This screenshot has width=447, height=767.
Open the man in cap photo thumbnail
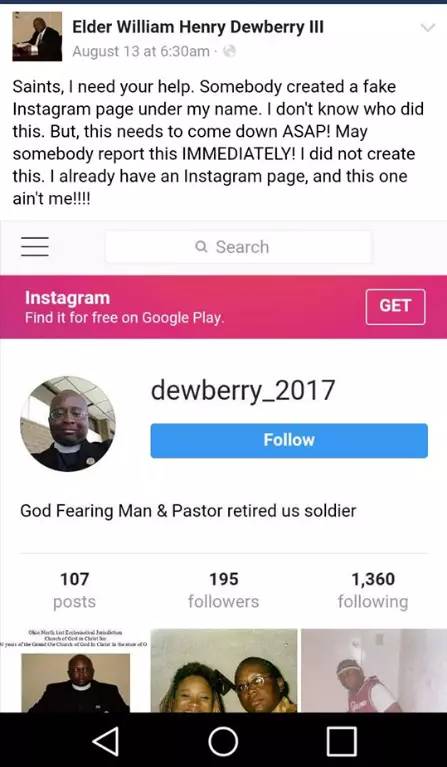click(x=374, y=671)
